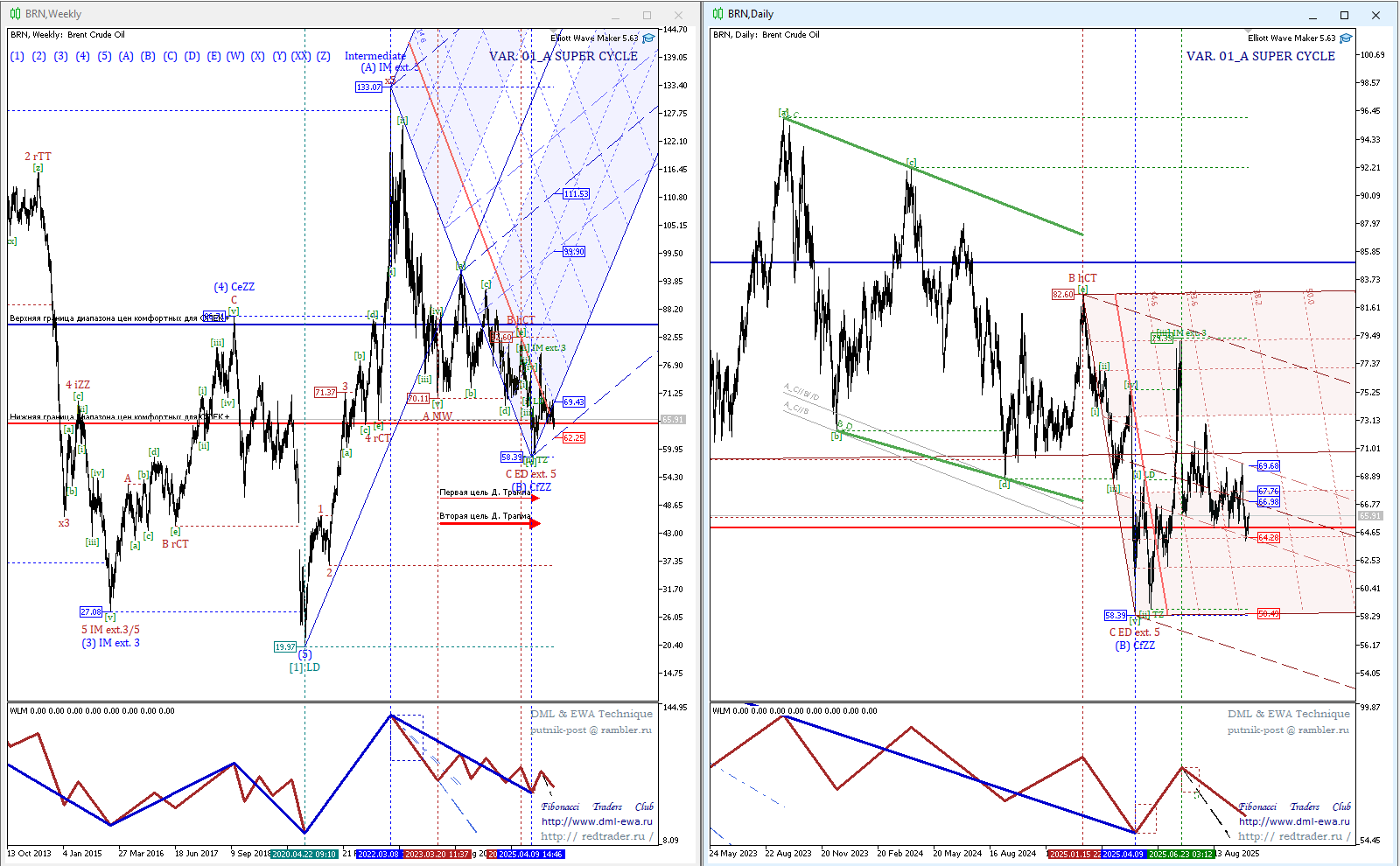Open the dml-ewa.ru link in Weekly chart
Screen dimensions: 1400x866
click(x=597, y=821)
